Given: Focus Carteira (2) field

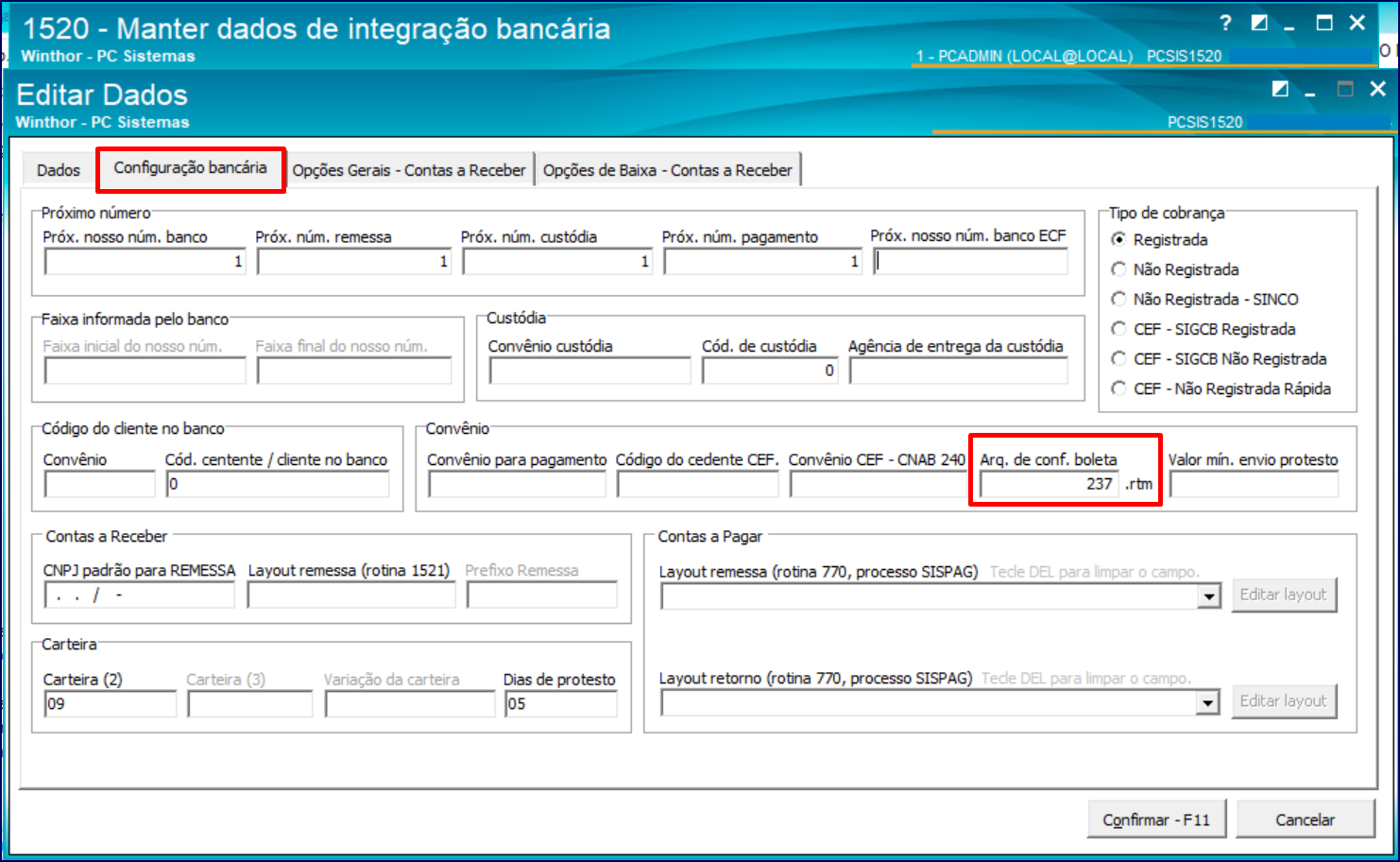Looking at the screenshot, I should [x=110, y=704].
